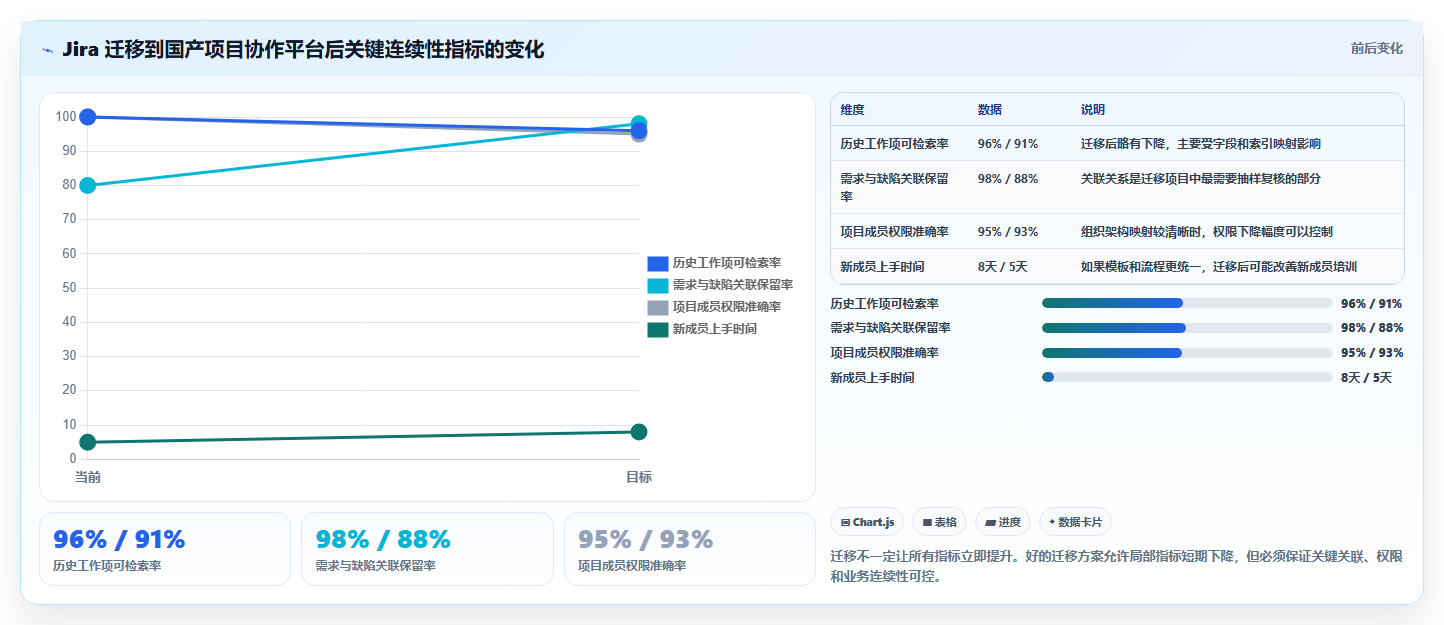Click legend text 历史工作项可检索率
This screenshot has width=1444, height=625.
(727, 264)
